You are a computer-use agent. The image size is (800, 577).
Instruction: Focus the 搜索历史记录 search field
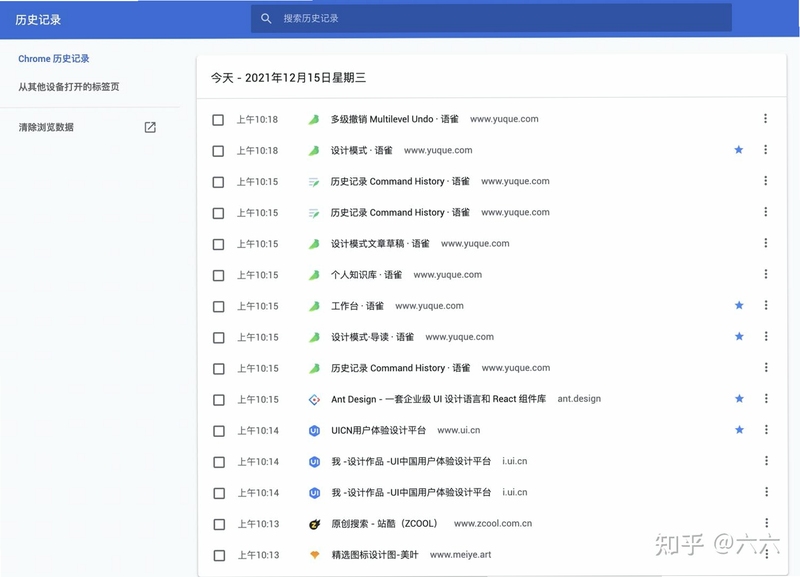click(491, 18)
